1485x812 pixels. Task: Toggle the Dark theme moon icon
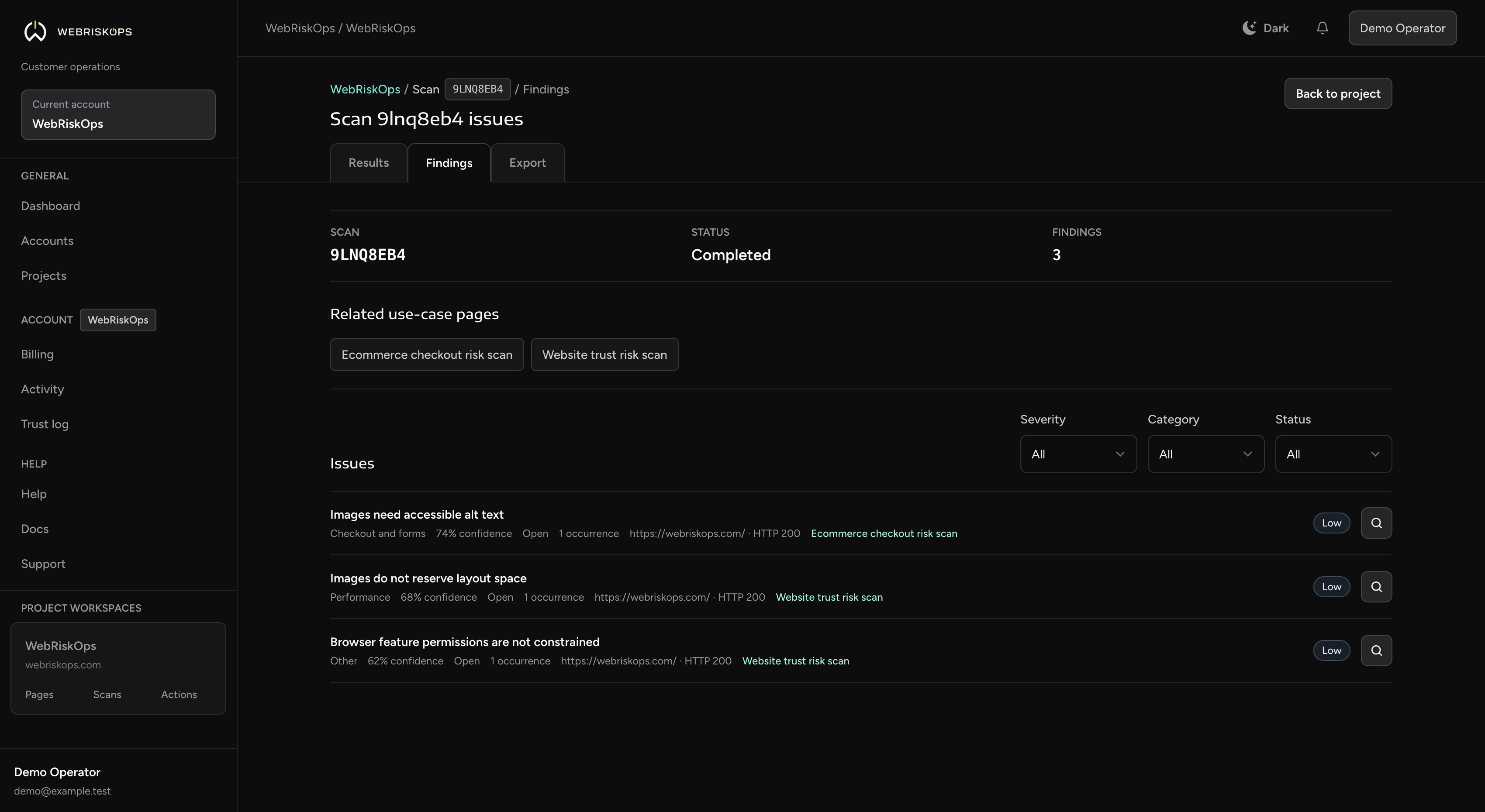(x=1249, y=28)
